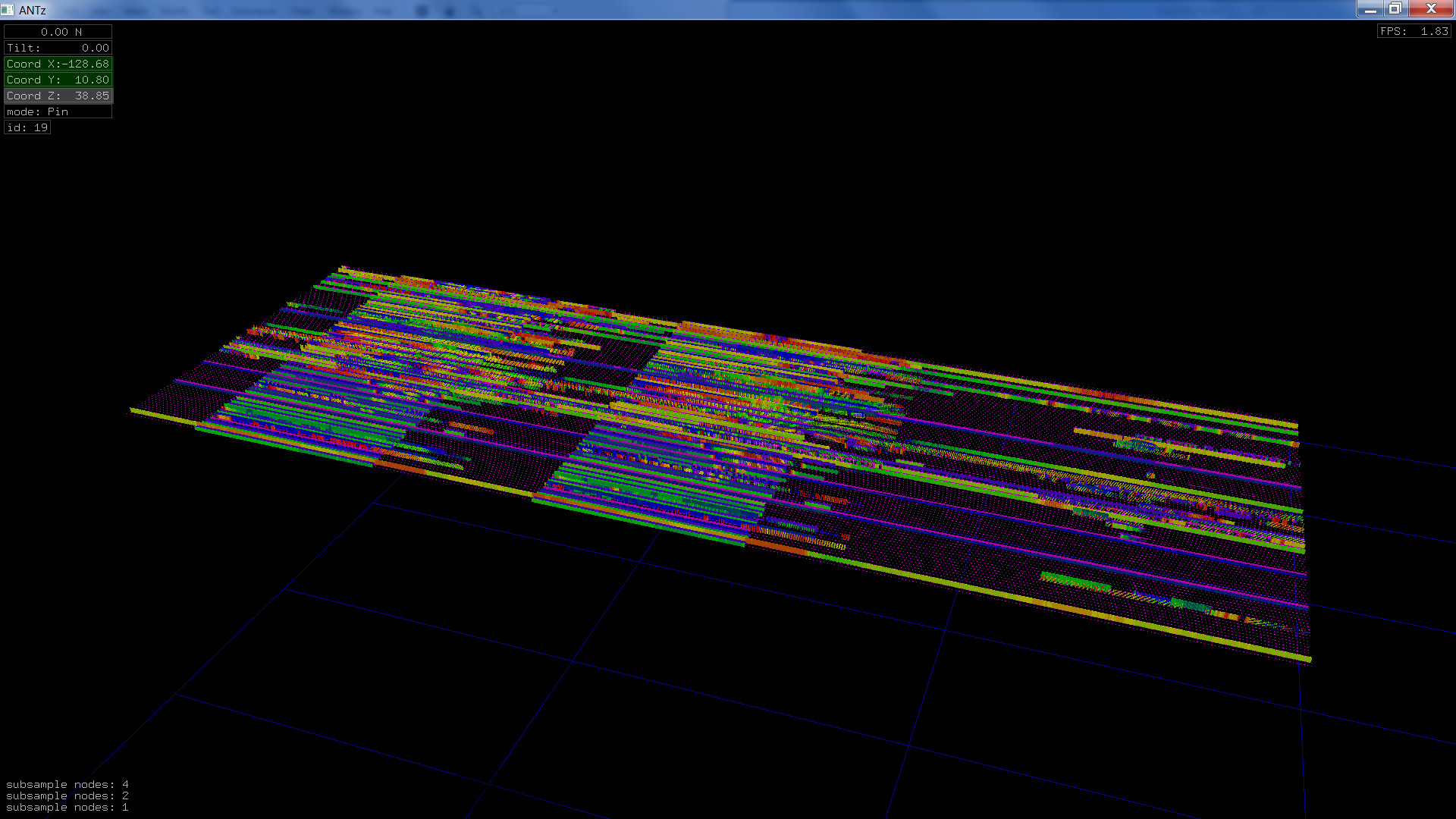Click the isolated green bar in the bottom-right of the data grid
Image resolution: width=1456 pixels, height=819 pixels.
tap(1075, 582)
